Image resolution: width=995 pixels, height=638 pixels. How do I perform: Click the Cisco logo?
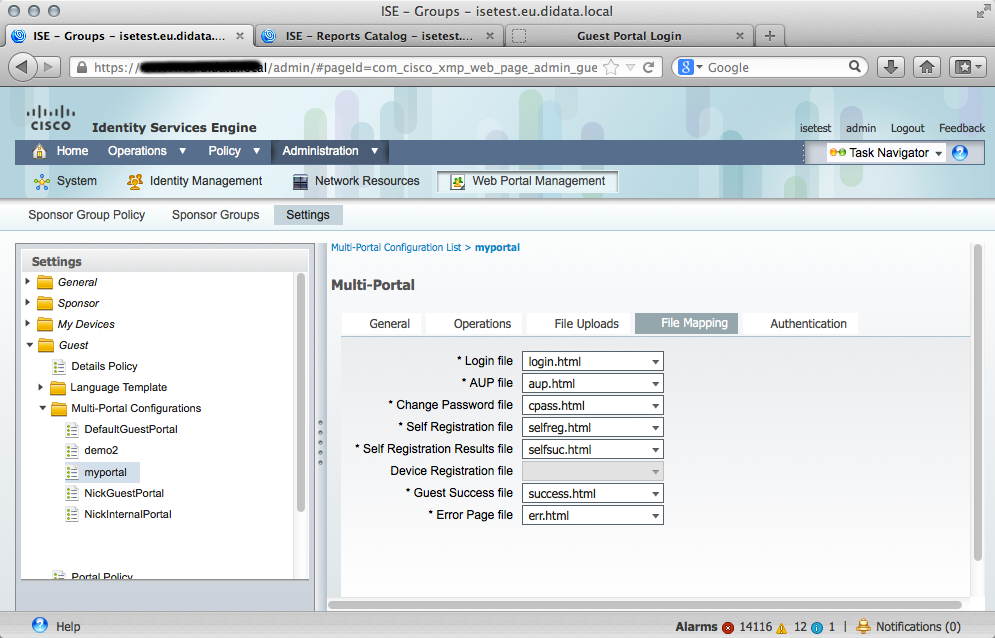point(51,119)
